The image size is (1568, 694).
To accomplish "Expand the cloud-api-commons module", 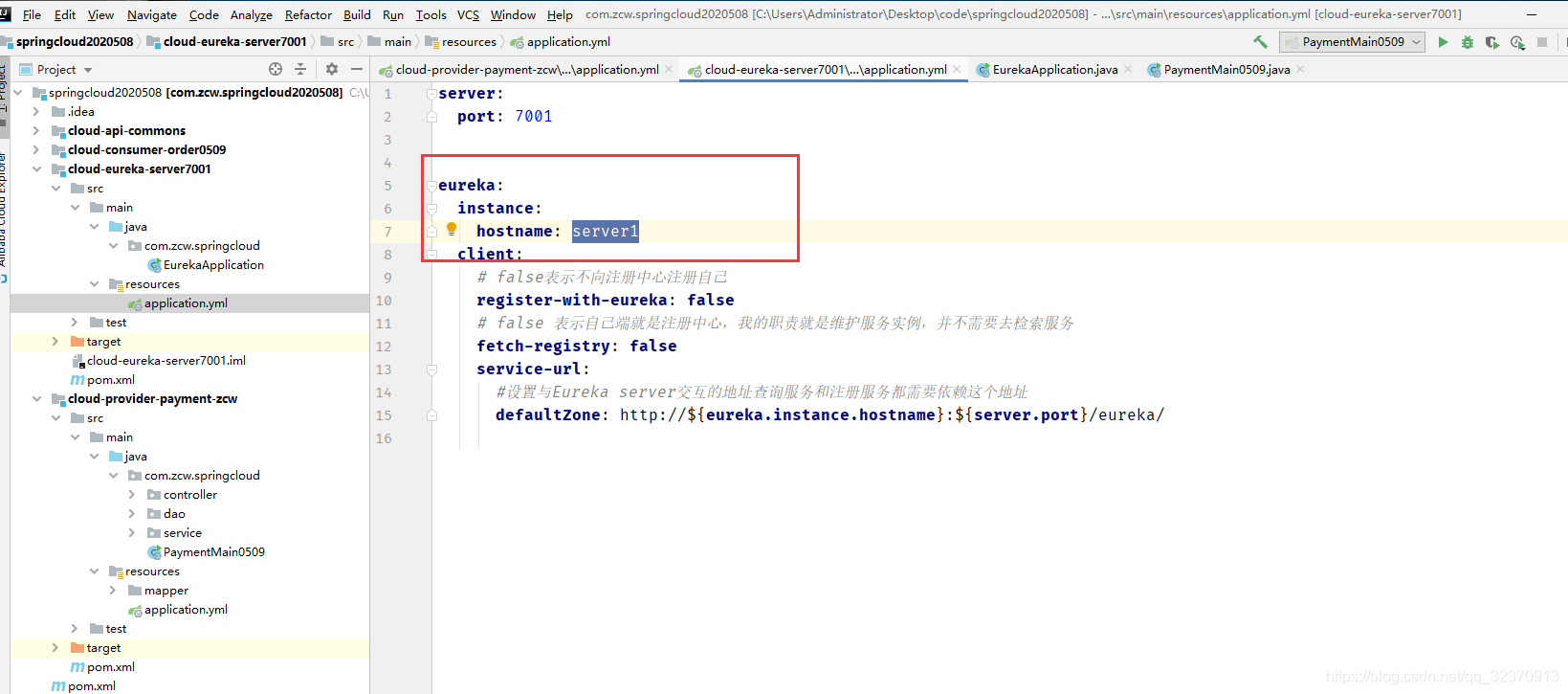I will click(x=36, y=131).
